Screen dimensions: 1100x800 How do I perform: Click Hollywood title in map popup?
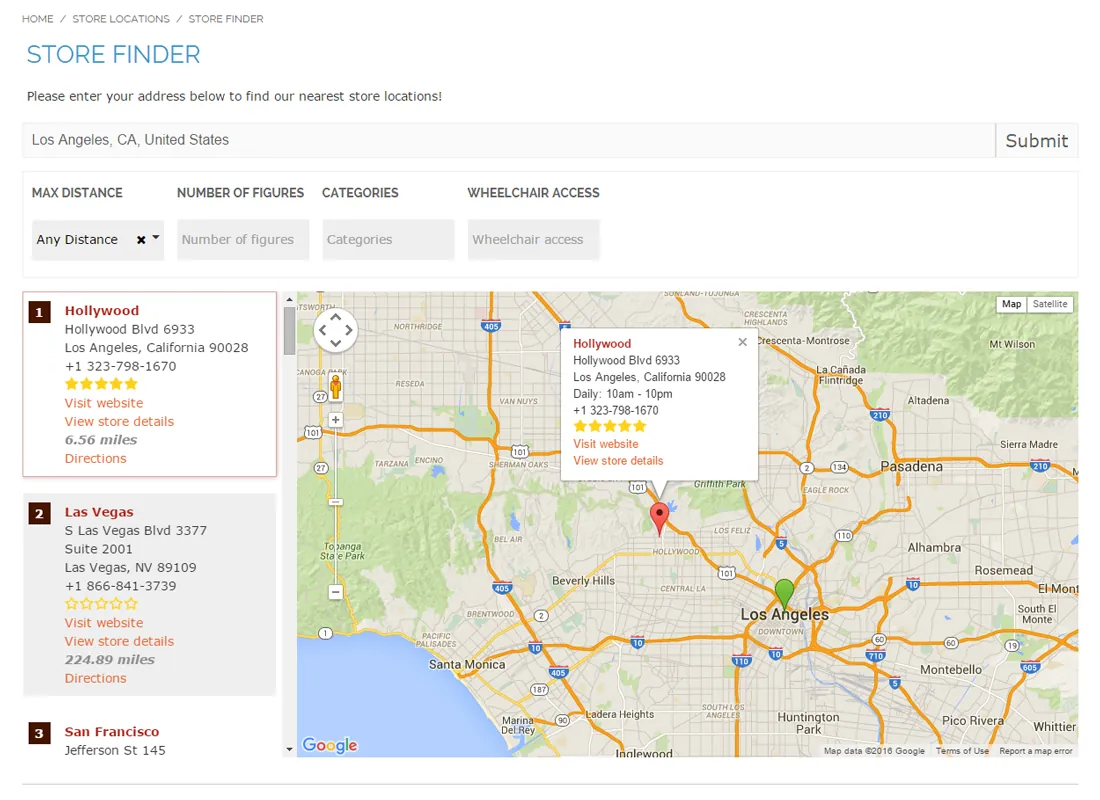point(602,343)
